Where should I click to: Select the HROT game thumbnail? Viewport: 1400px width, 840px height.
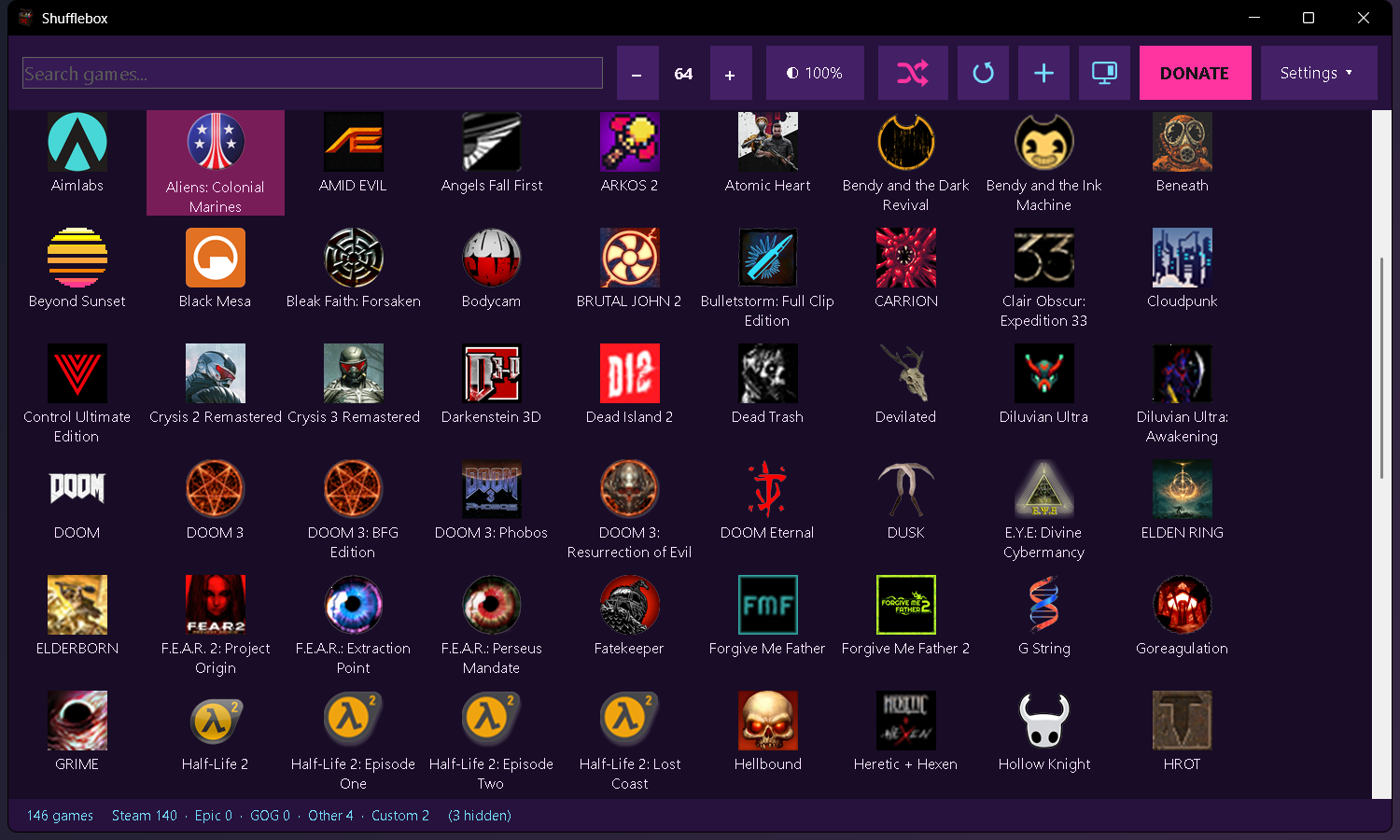tap(1183, 721)
